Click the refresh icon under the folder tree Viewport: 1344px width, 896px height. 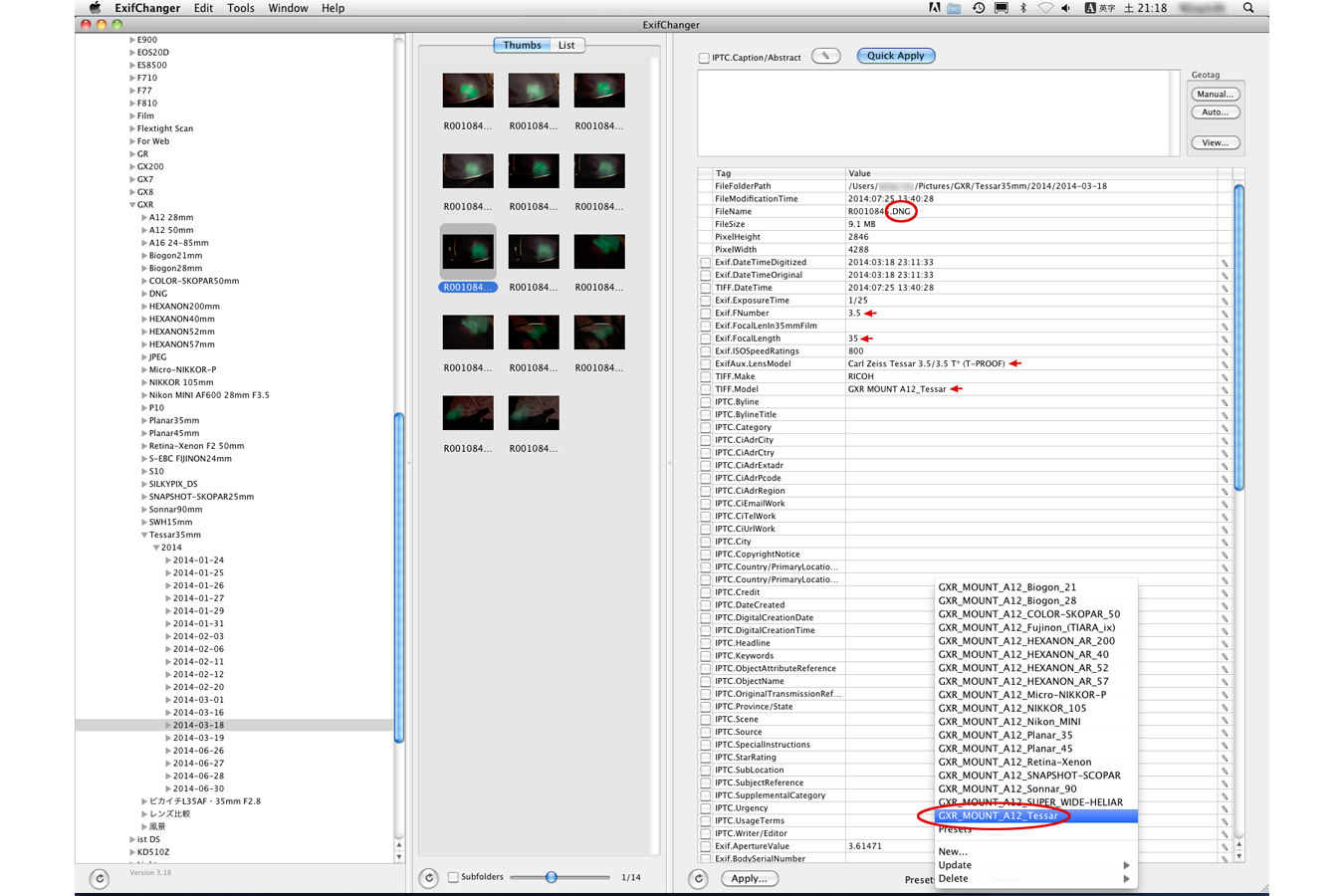point(100,878)
